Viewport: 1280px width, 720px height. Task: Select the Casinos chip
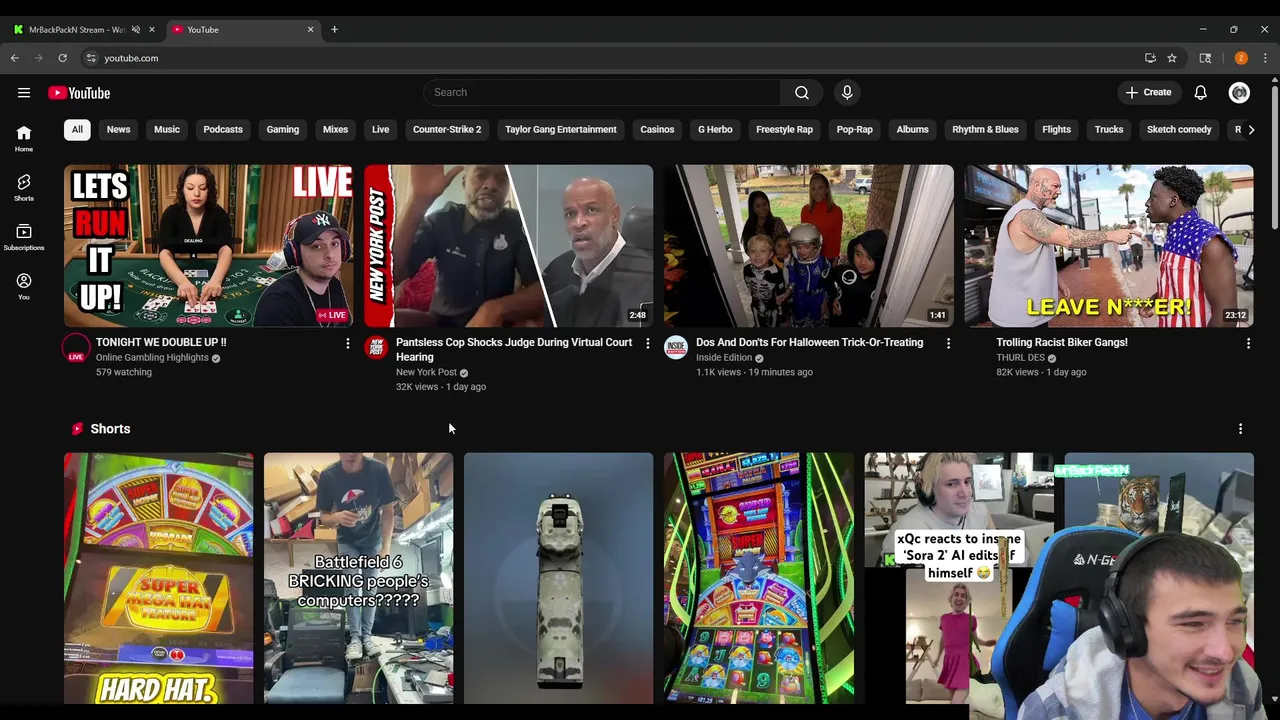(x=657, y=129)
